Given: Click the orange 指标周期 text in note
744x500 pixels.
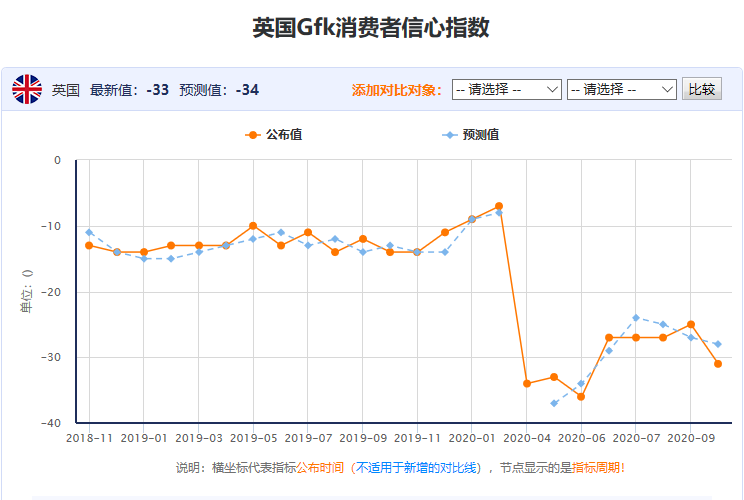Looking at the screenshot, I should pos(595,468).
